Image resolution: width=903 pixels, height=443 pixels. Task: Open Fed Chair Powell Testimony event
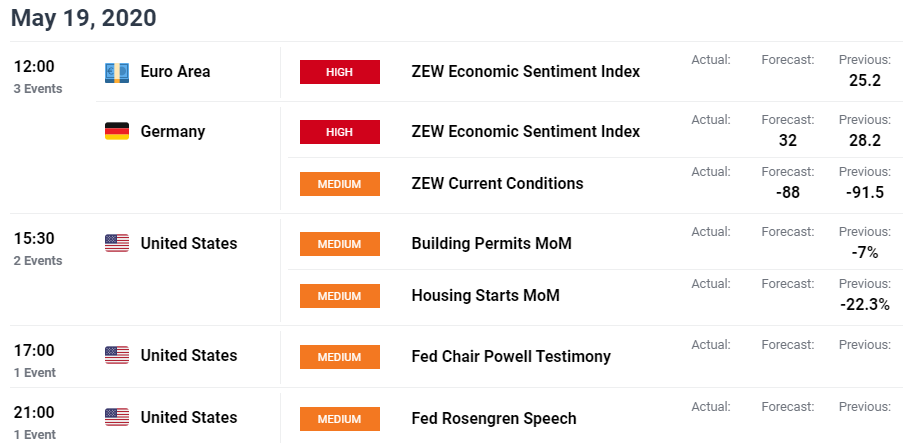[511, 357]
